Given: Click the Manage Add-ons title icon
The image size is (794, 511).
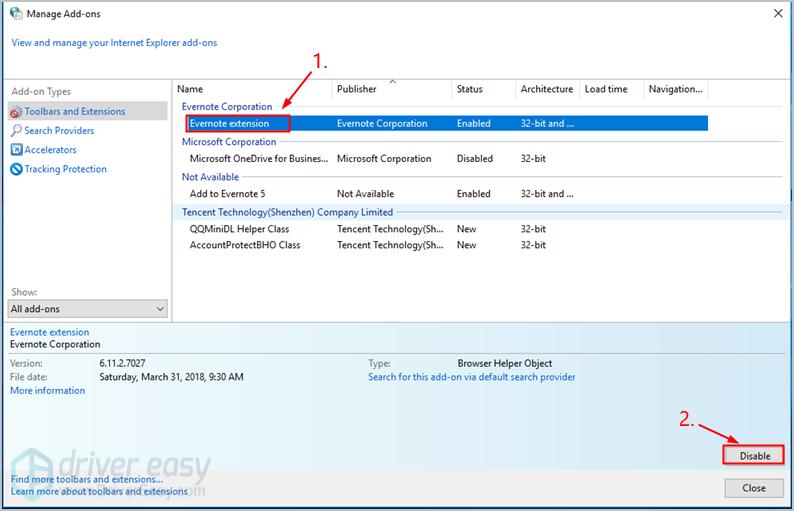Looking at the screenshot, I should click(x=16, y=14).
